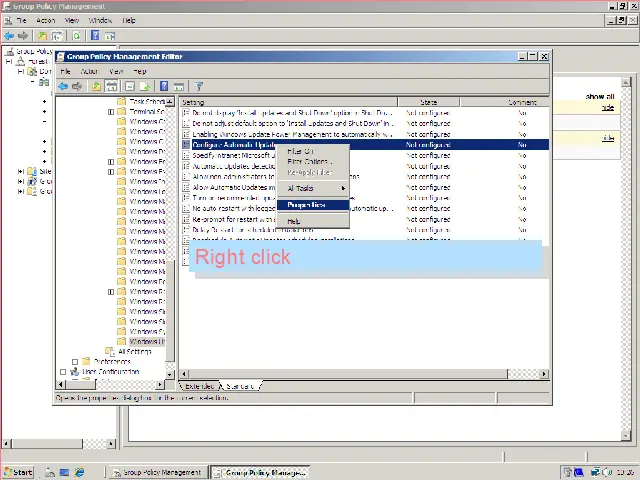640x480 pixels.
Task: Click the All Settings icon in tree
Action: click(x=110, y=351)
